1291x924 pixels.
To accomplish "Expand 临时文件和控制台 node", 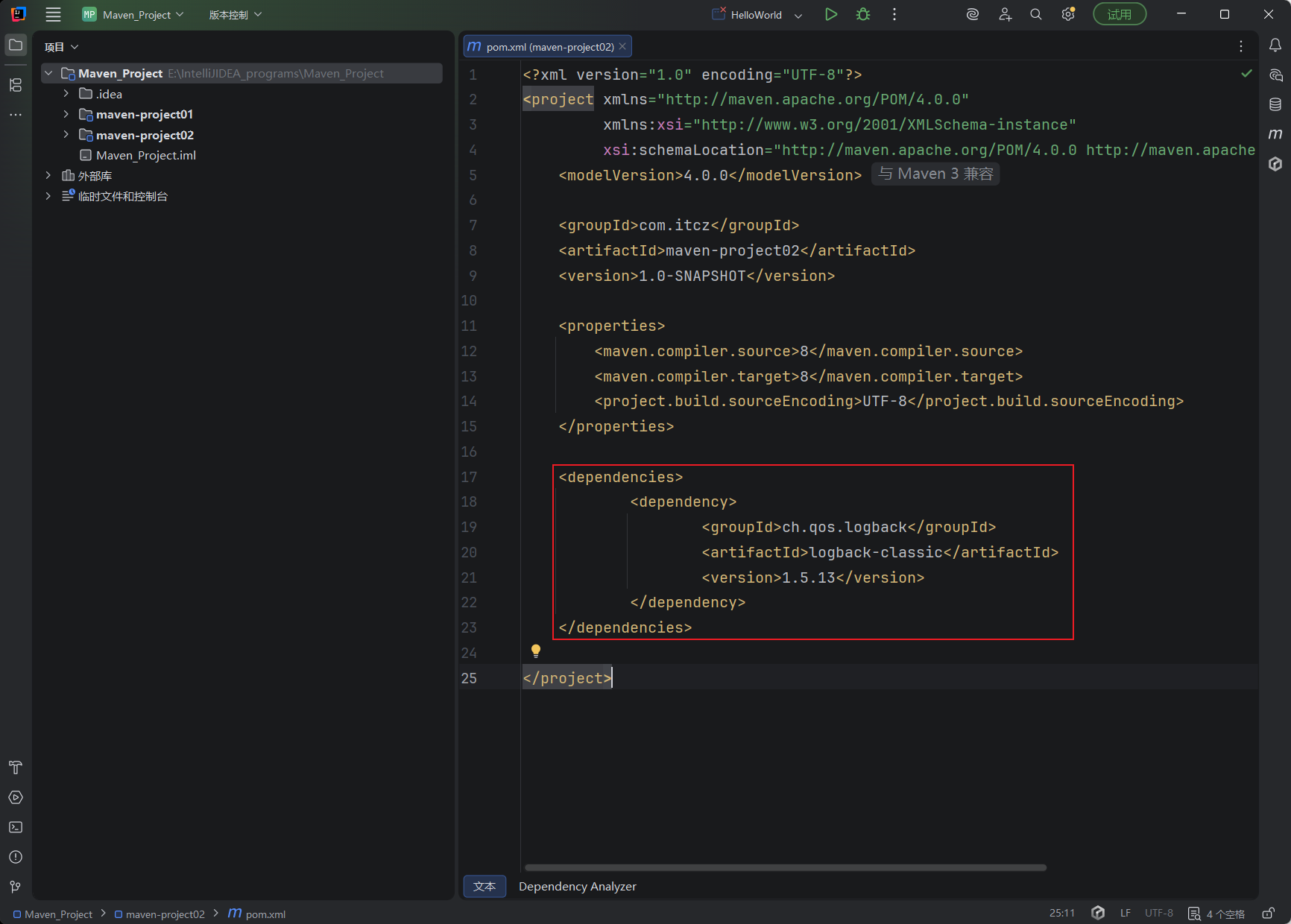I will tap(48, 196).
